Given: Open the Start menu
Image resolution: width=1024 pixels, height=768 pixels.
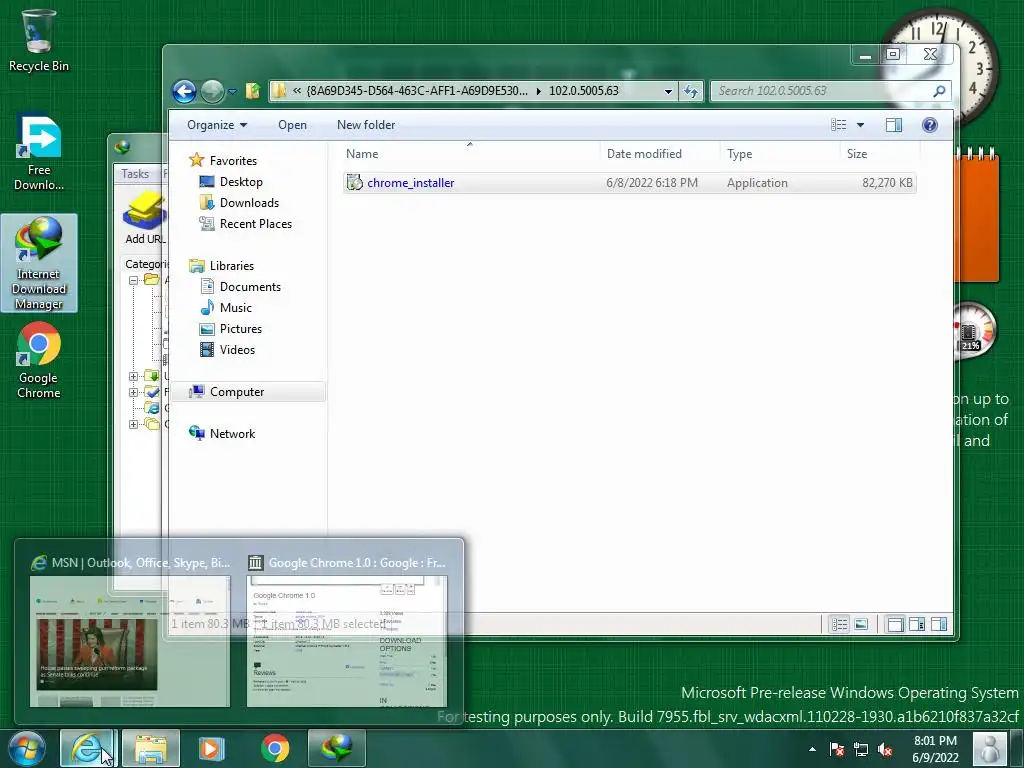Looking at the screenshot, I should [27, 748].
